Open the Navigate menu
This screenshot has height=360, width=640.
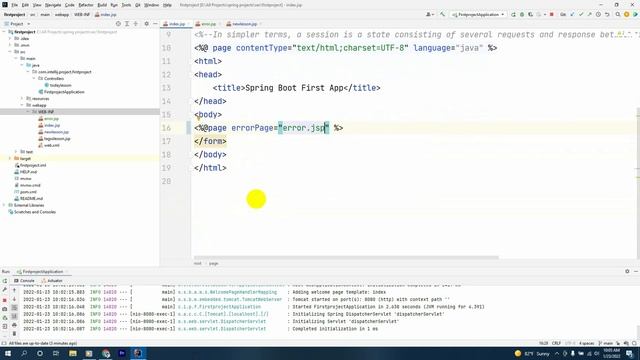[53, 5]
